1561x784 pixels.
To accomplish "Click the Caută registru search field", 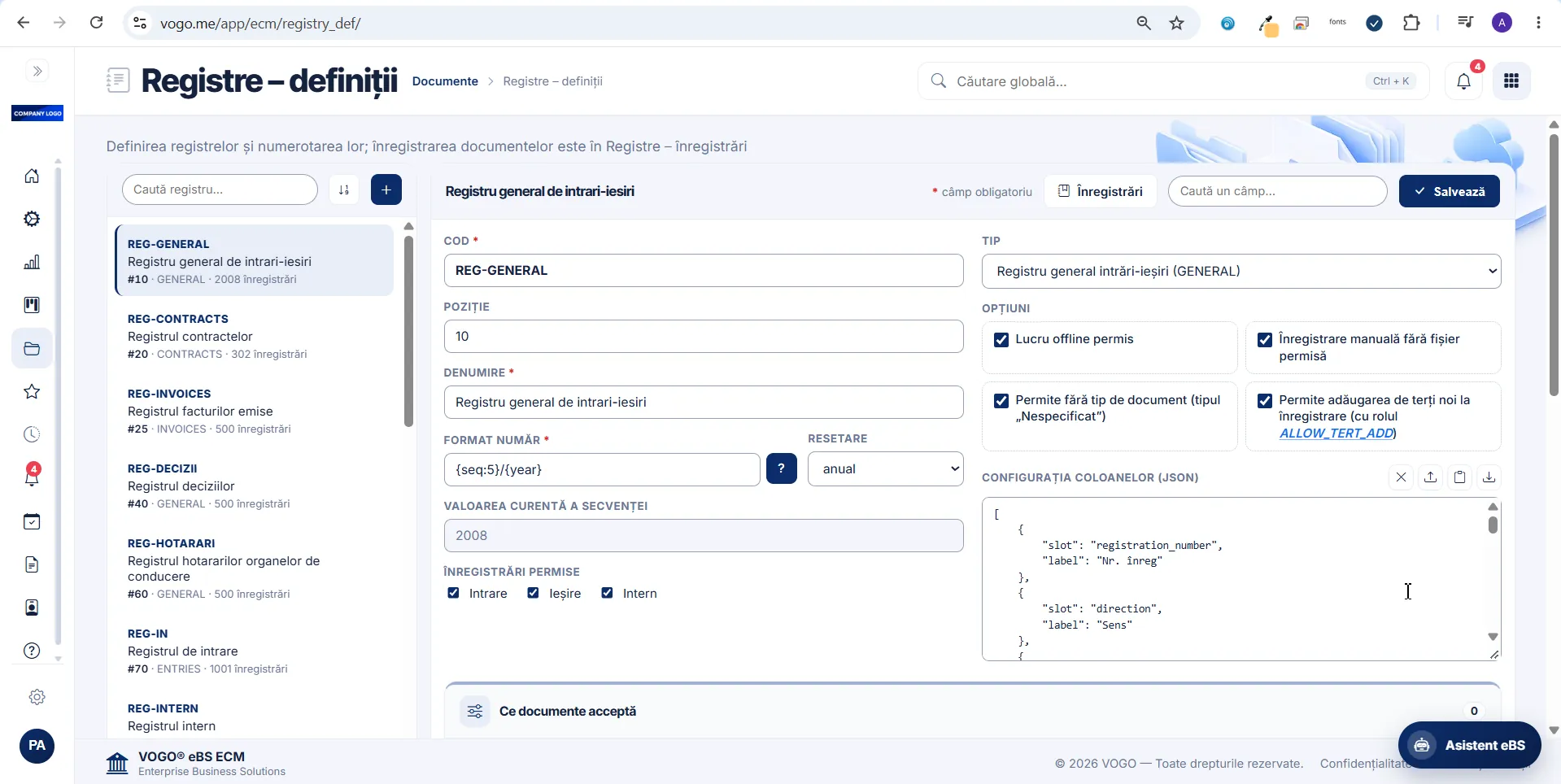I will point(220,189).
